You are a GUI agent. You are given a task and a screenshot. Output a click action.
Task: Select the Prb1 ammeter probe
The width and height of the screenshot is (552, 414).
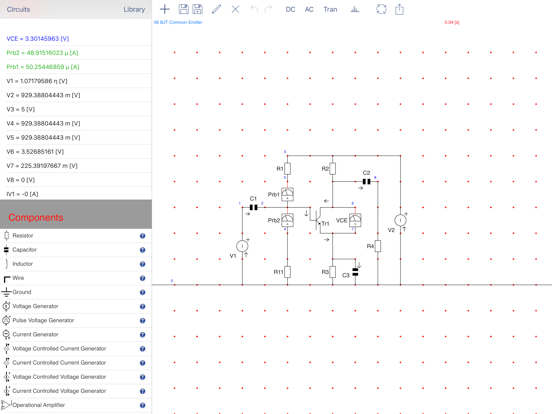point(287,194)
